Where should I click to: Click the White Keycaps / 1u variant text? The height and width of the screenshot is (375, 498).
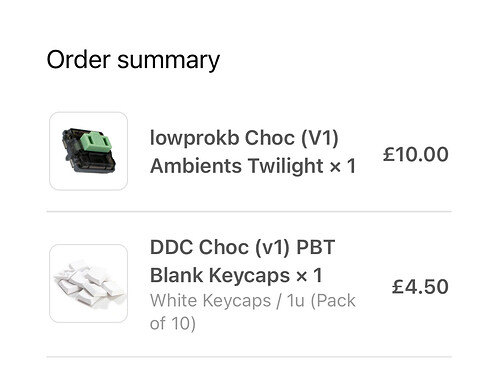227,300
